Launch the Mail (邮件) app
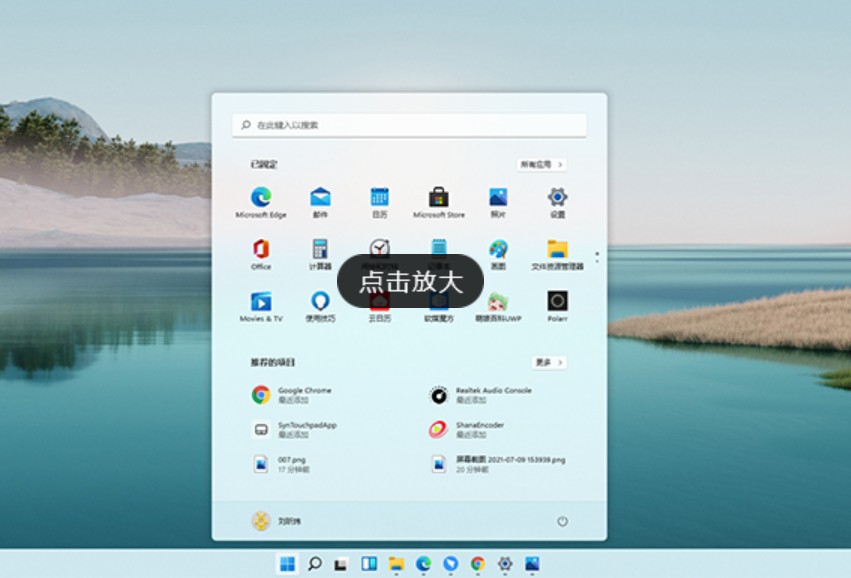Image resolution: width=851 pixels, height=578 pixels. pyautogui.click(x=320, y=198)
